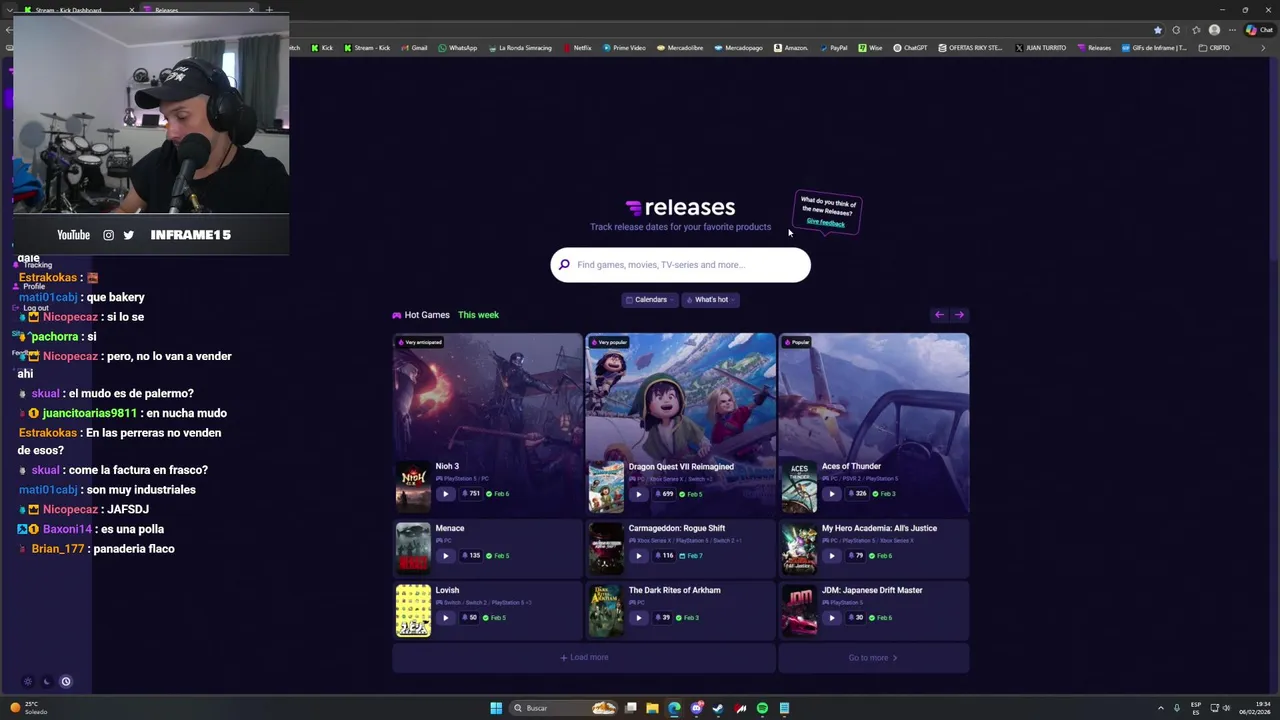
Task: Open the Carmageddon: Rogue Shift title
Action: click(677, 528)
